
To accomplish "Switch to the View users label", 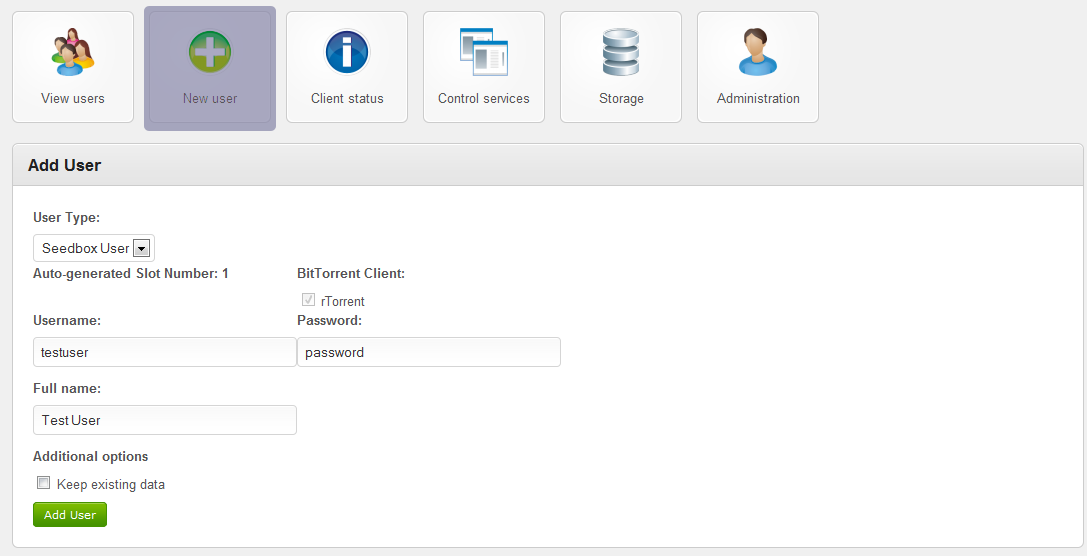I will click(73, 99).
